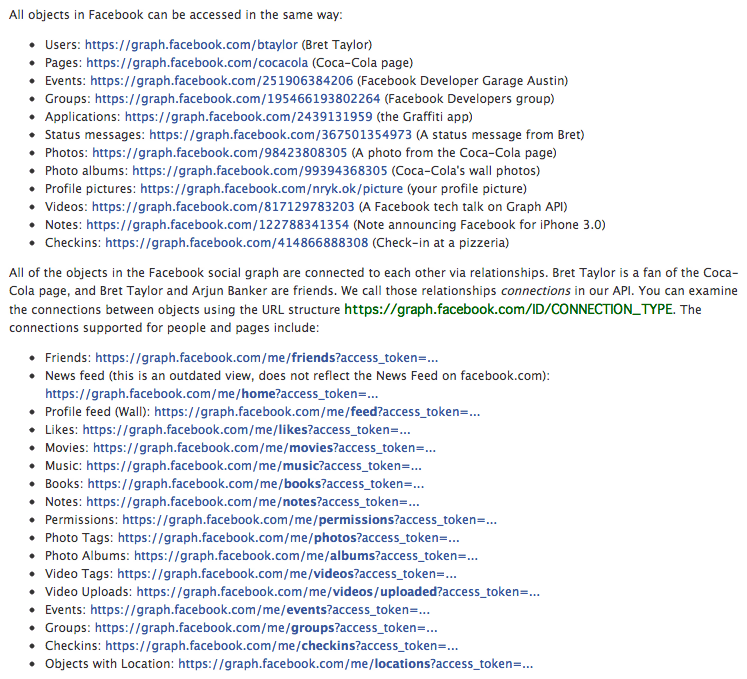Open Groups link 195466193802264

click(x=237, y=99)
